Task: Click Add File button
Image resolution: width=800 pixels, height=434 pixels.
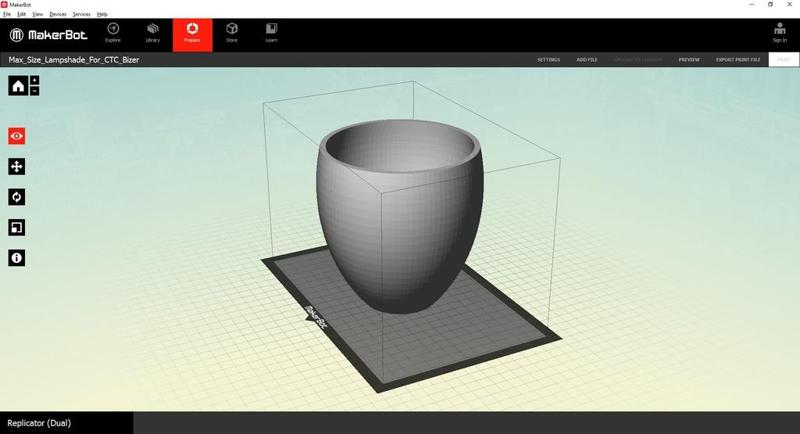Action: 587,60
